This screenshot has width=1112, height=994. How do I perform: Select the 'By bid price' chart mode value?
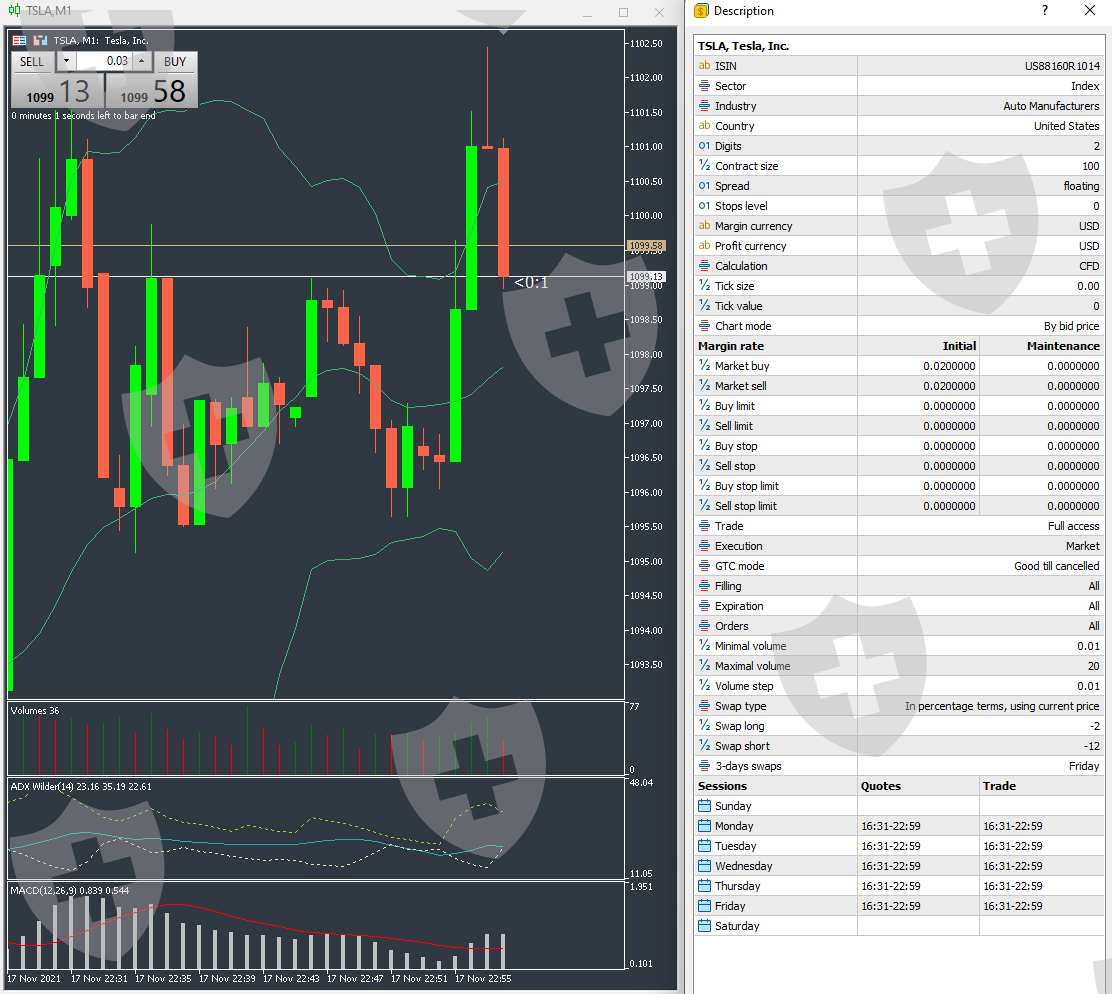pyautogui.click(x=1071, y=326)
